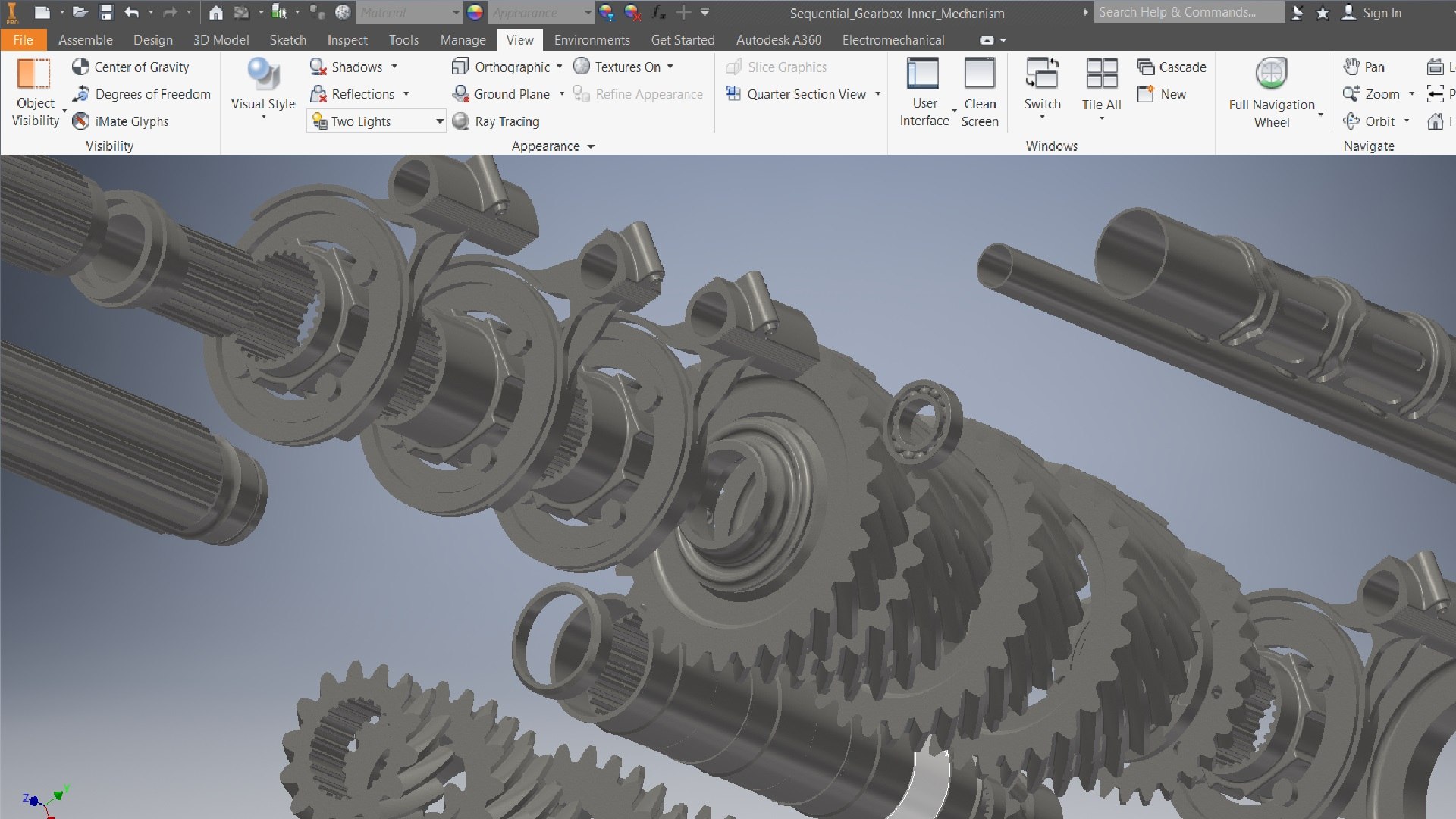Toggle iMate Glyphs visibility
This screenshot has width=1456, height=819.
(x=120, y=121)
